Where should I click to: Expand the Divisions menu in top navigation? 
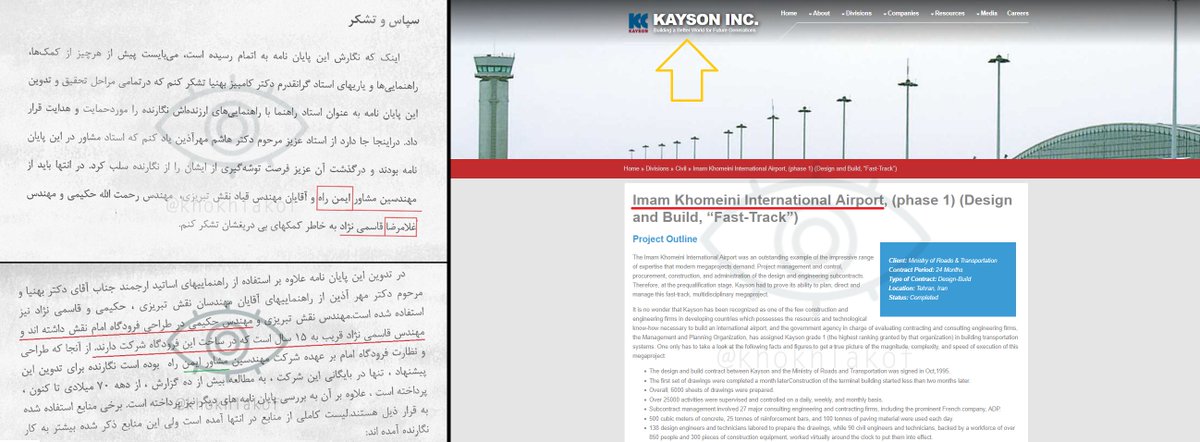[x=857, y=14]
